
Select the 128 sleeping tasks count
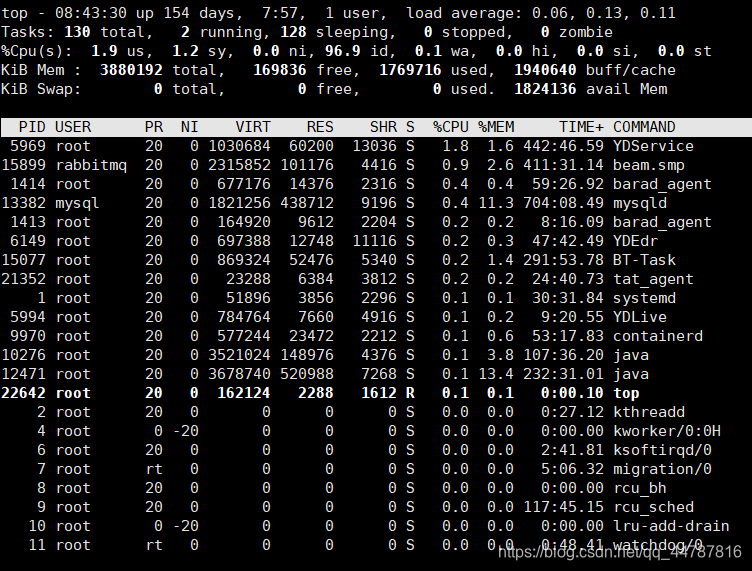[x=294, y=32]
